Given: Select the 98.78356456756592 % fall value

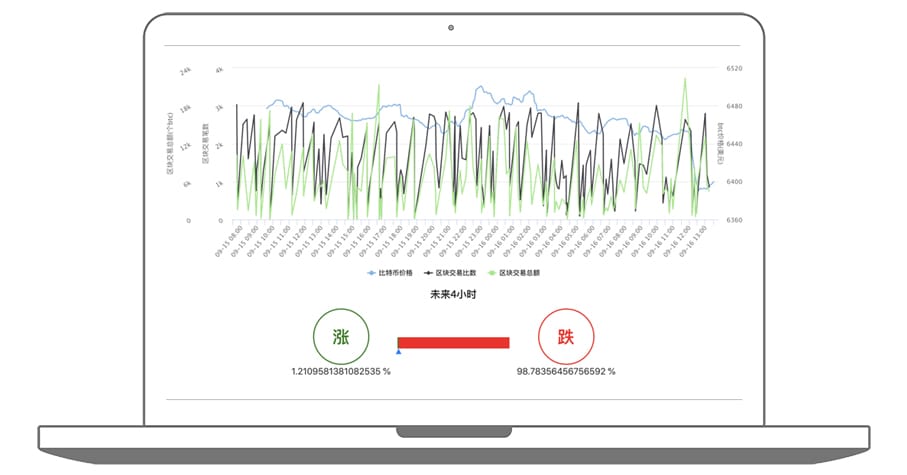Looking at the screenshot, I should coord(566,371).
